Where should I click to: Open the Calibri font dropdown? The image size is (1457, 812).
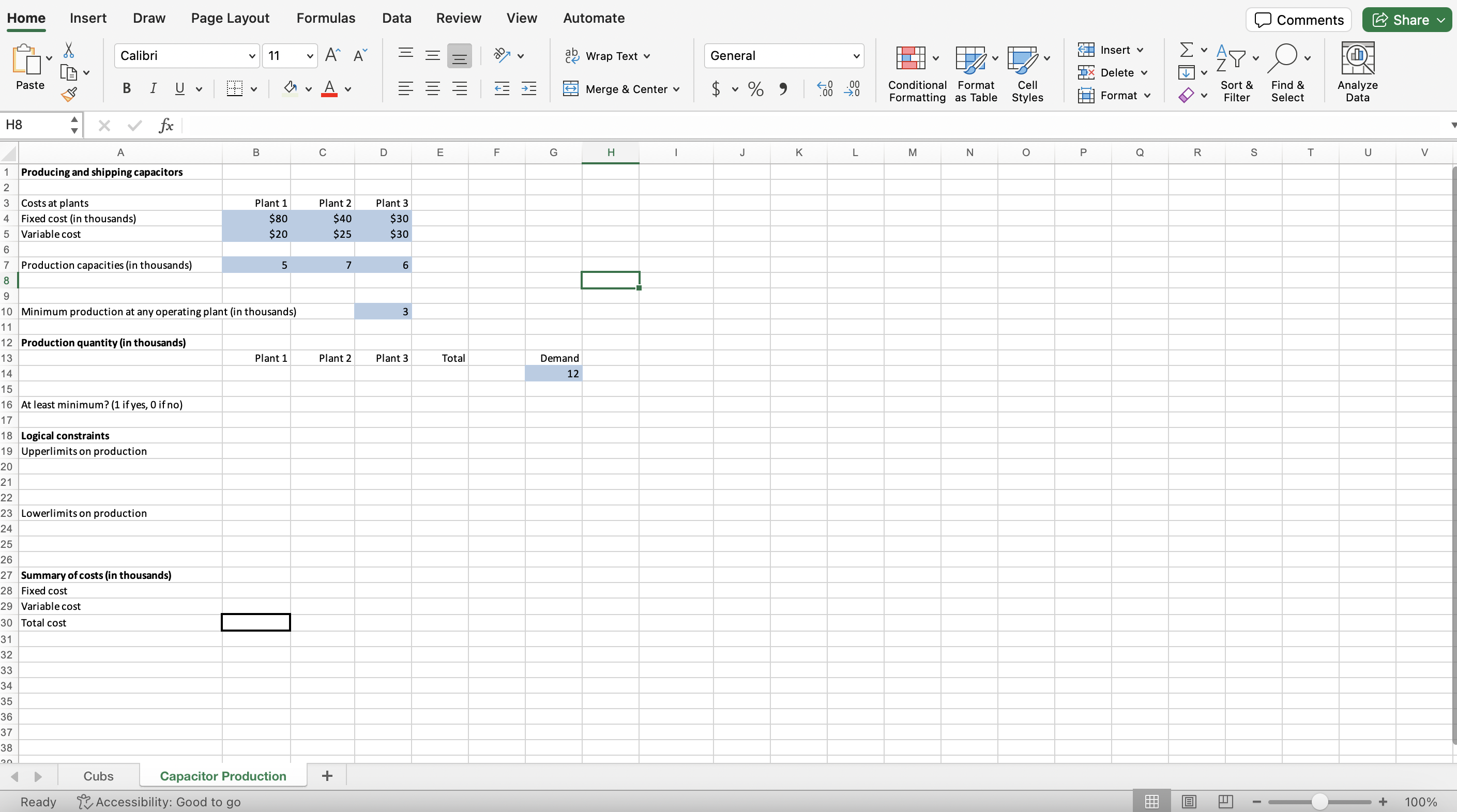click(x=252, y=55)
